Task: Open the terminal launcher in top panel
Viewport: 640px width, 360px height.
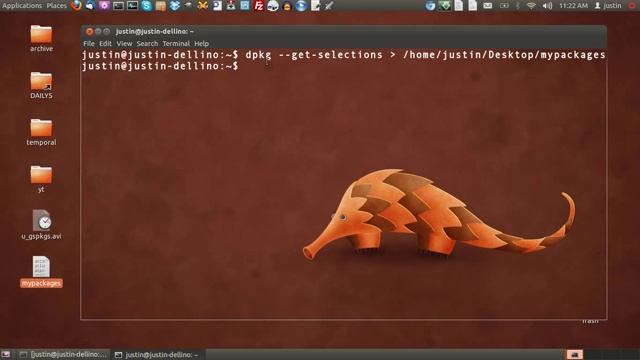Action: 118,6
